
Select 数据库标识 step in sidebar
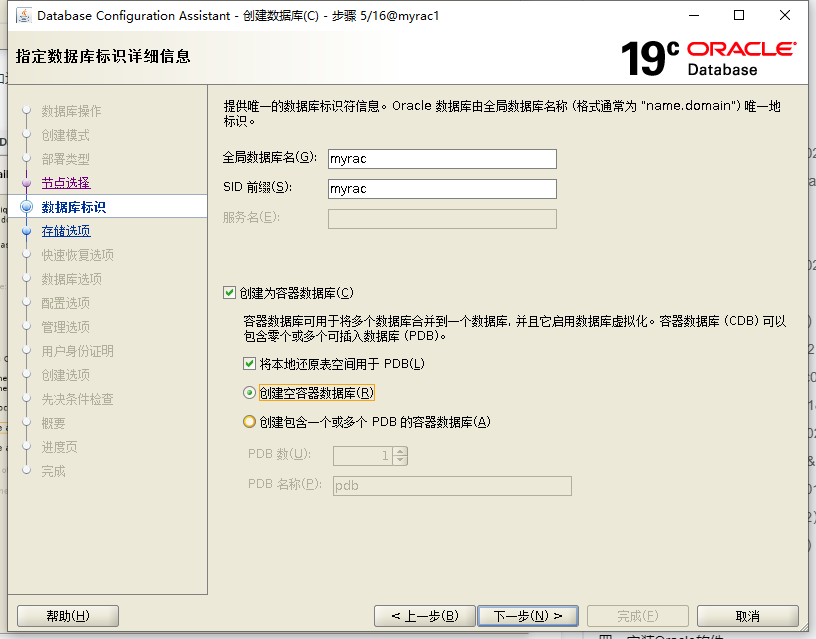click(x=74, y=207)
